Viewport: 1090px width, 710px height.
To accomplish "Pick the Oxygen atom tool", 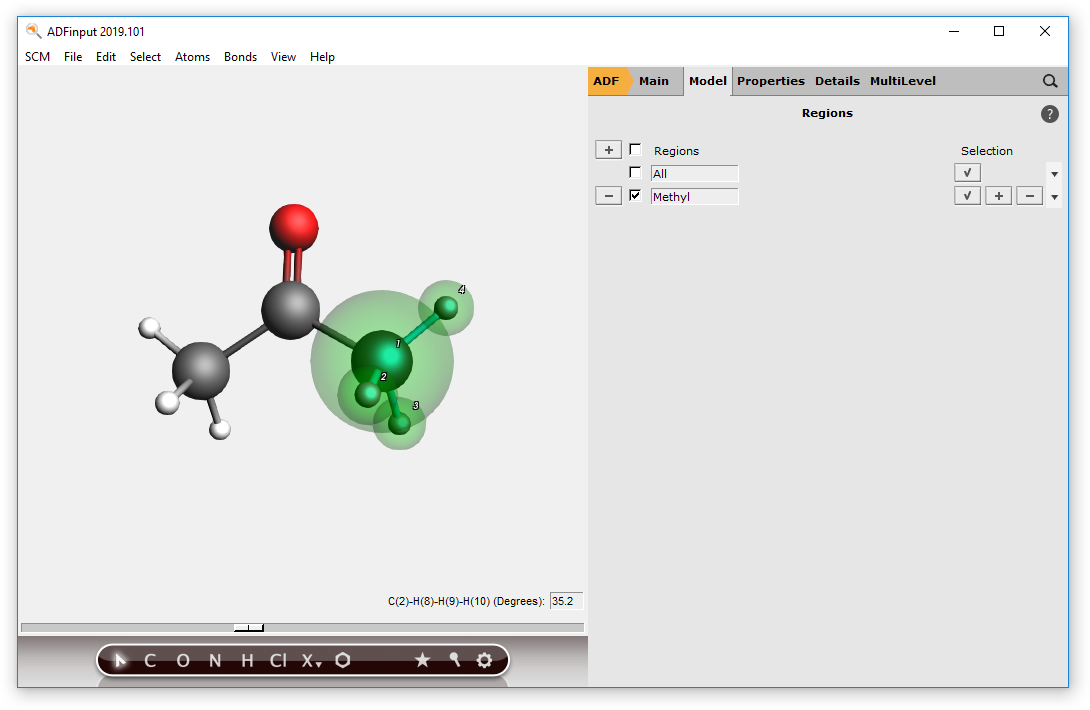I will pyautogui.click(x=183, y=660).
